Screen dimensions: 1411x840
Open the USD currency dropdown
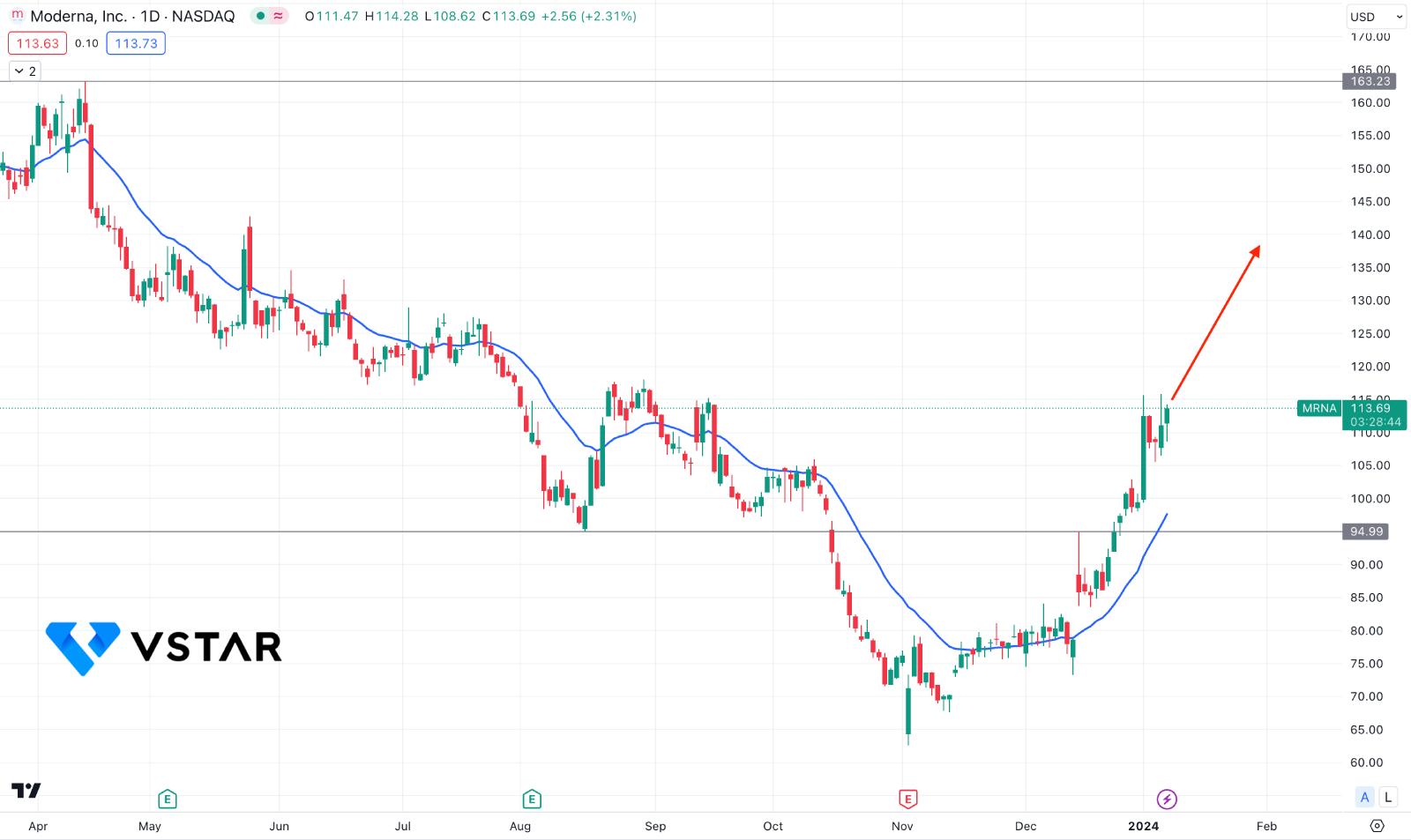pos(1376,17)
